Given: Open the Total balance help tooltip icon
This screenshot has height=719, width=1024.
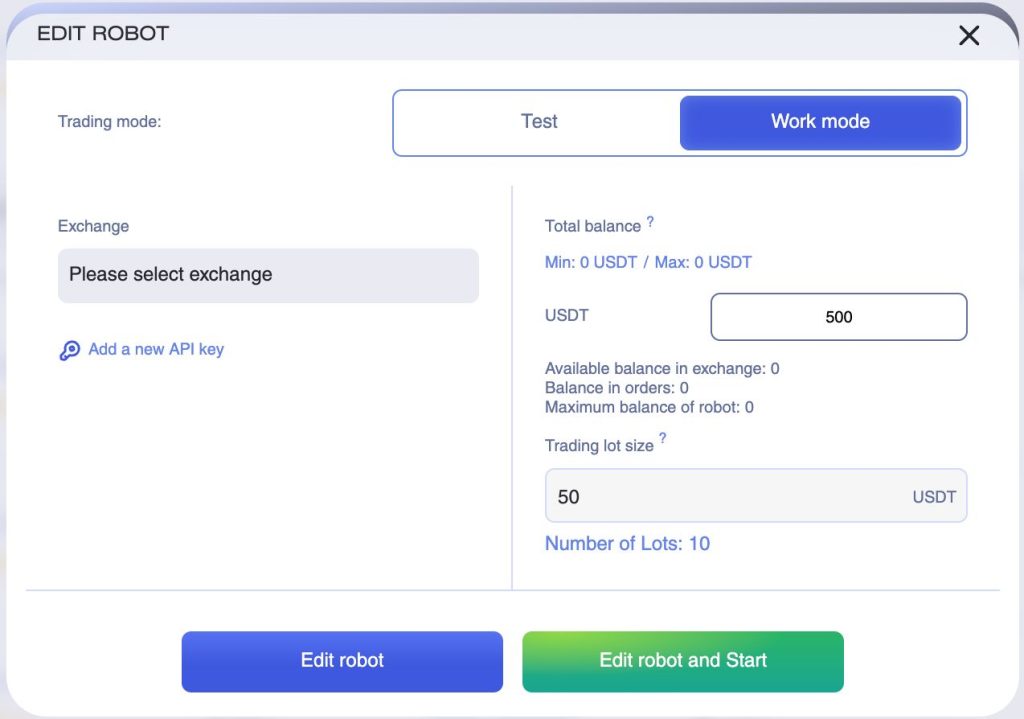Looking at the screenshot, I should (650, 222).
